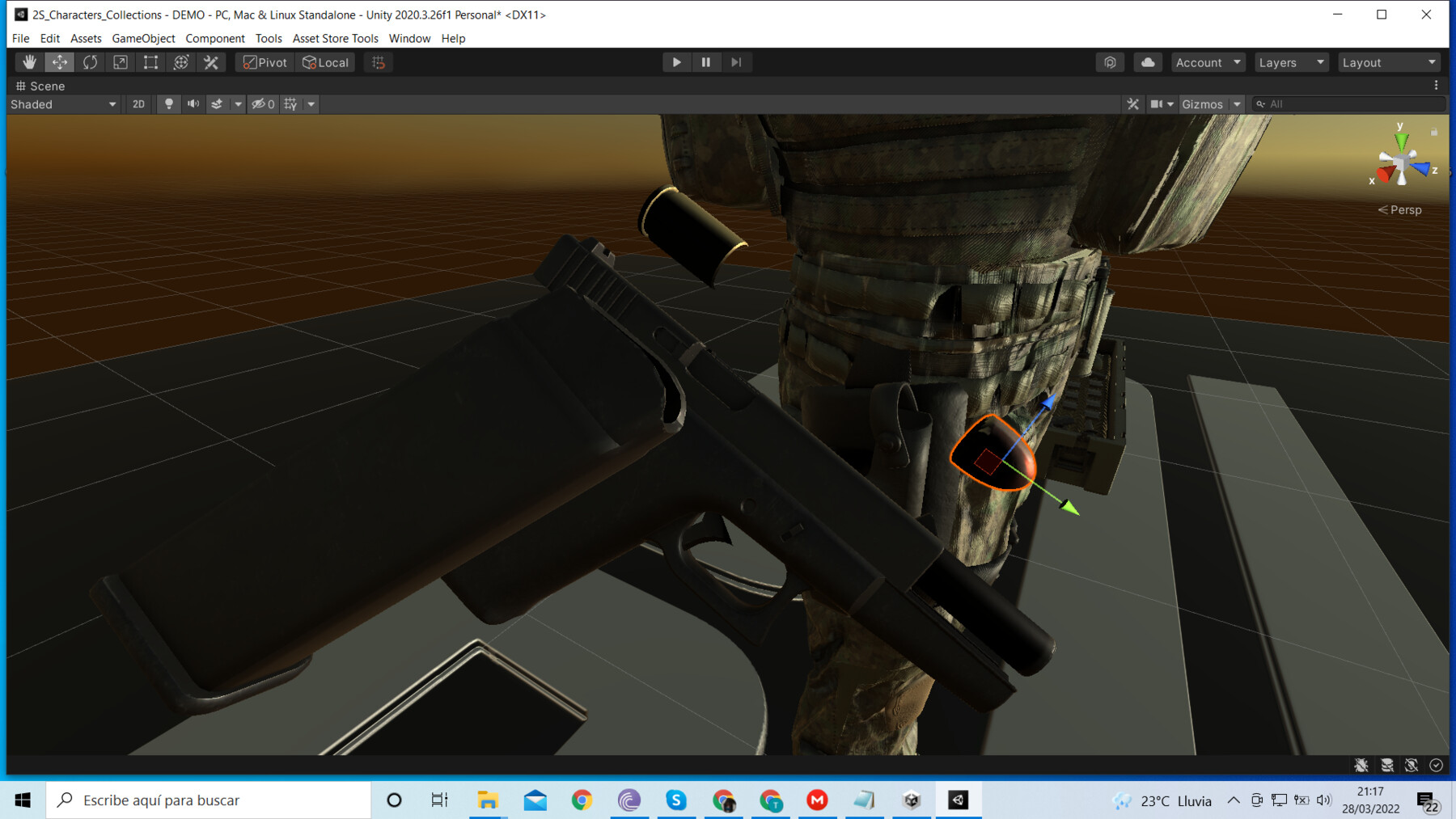Open scene component tools wrench icon
The image size is (1456, 819).
(1132, 104)
